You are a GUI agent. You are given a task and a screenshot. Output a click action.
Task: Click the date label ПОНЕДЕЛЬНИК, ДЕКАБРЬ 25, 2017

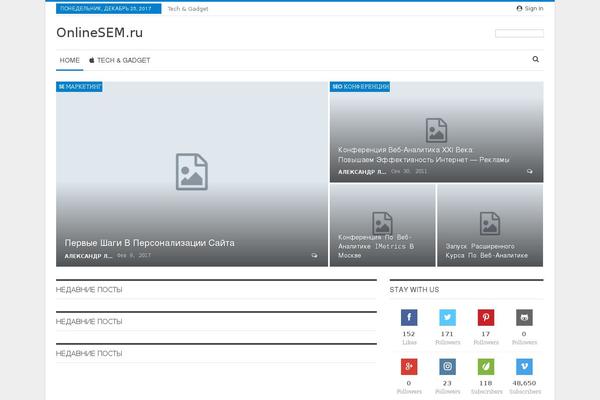tap(109, 8)
